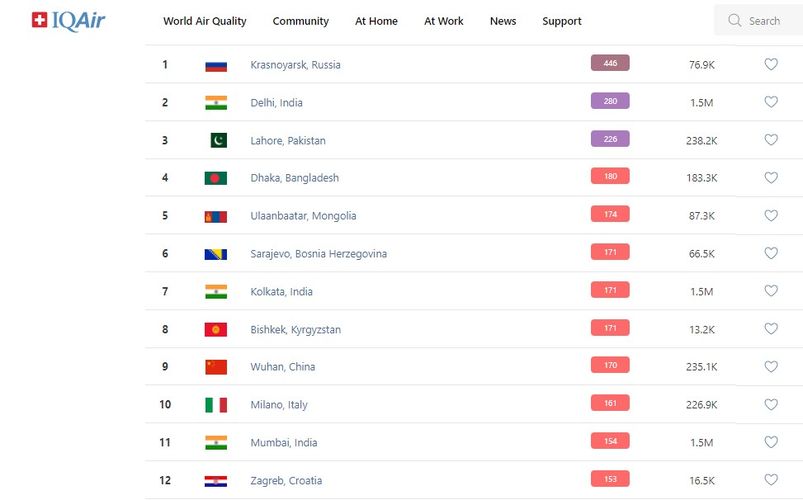
Task: Favorite Krasnoyarsk with the heart icon
Action: click(x=771, y=64)
